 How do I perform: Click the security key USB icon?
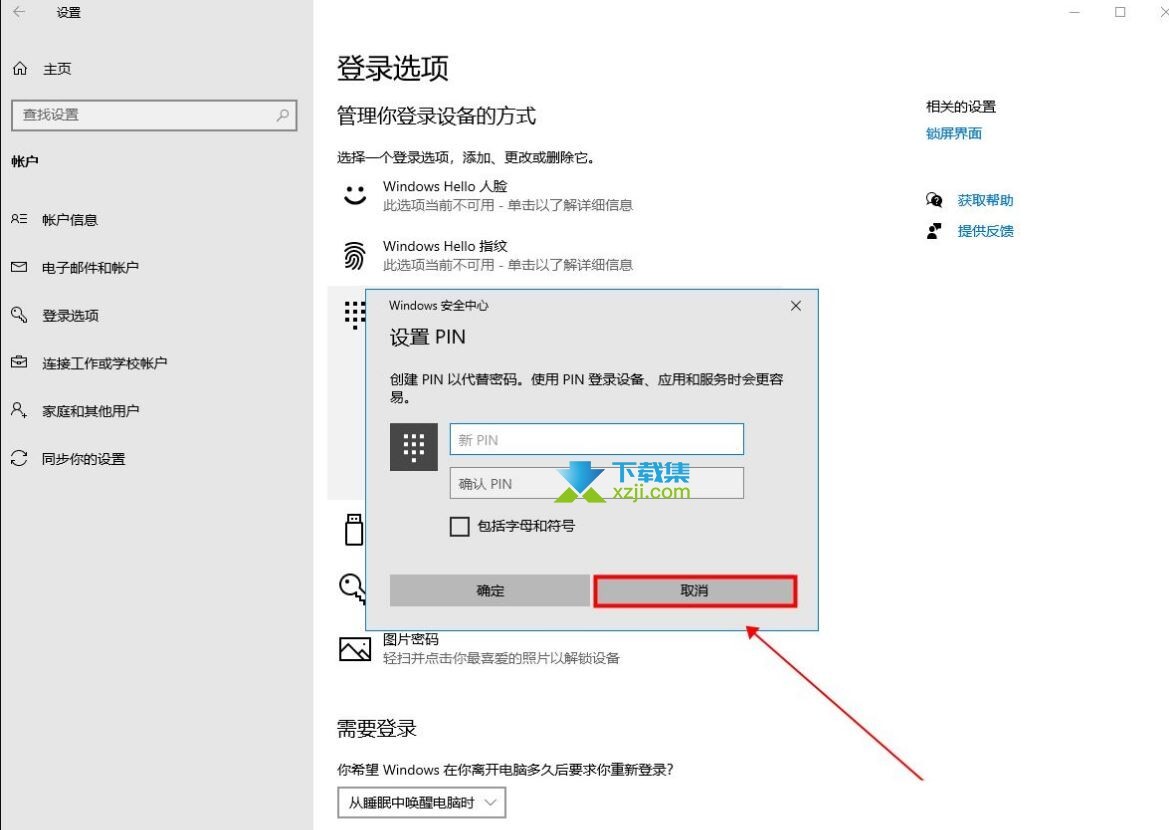pyautogui.click(x=354, y=530)
